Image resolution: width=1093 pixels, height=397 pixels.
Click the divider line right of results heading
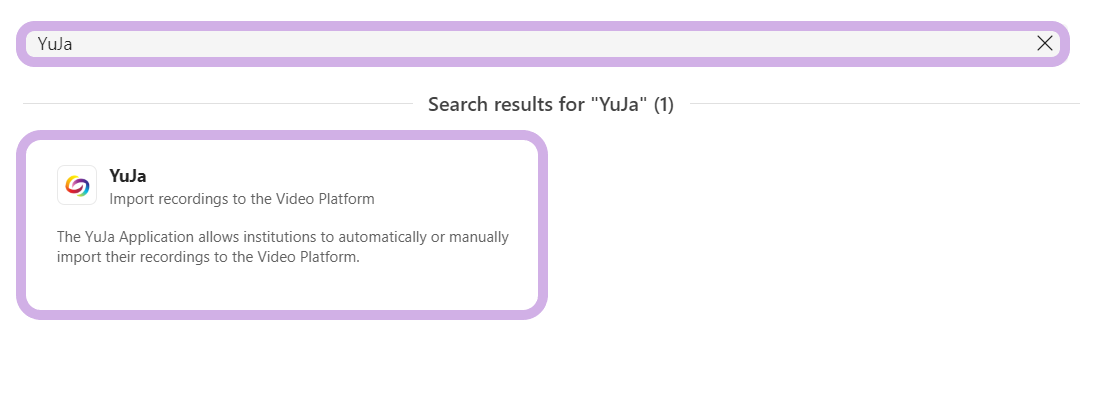point(885,104)
